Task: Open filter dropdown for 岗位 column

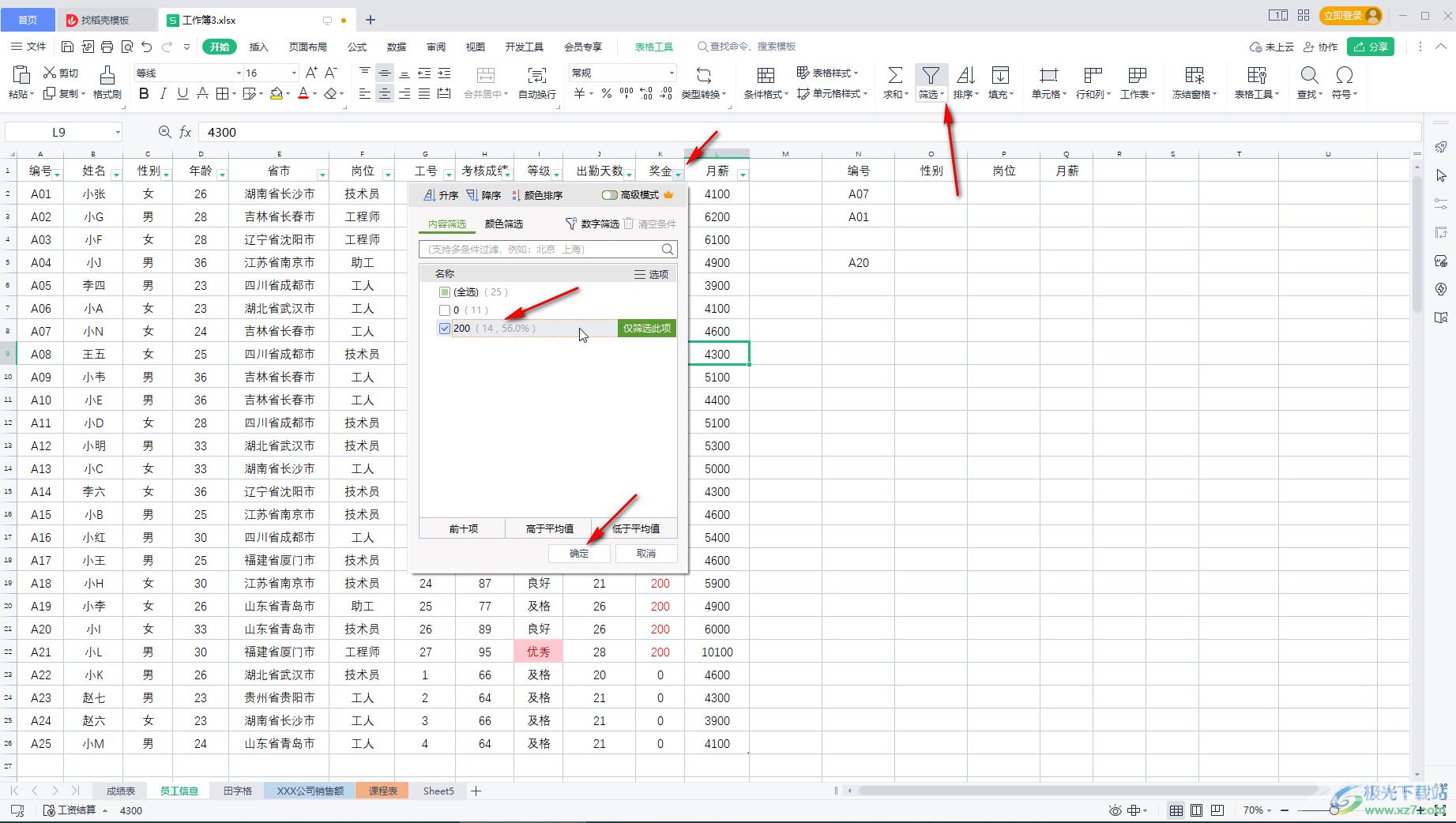Action: [388, 175]
